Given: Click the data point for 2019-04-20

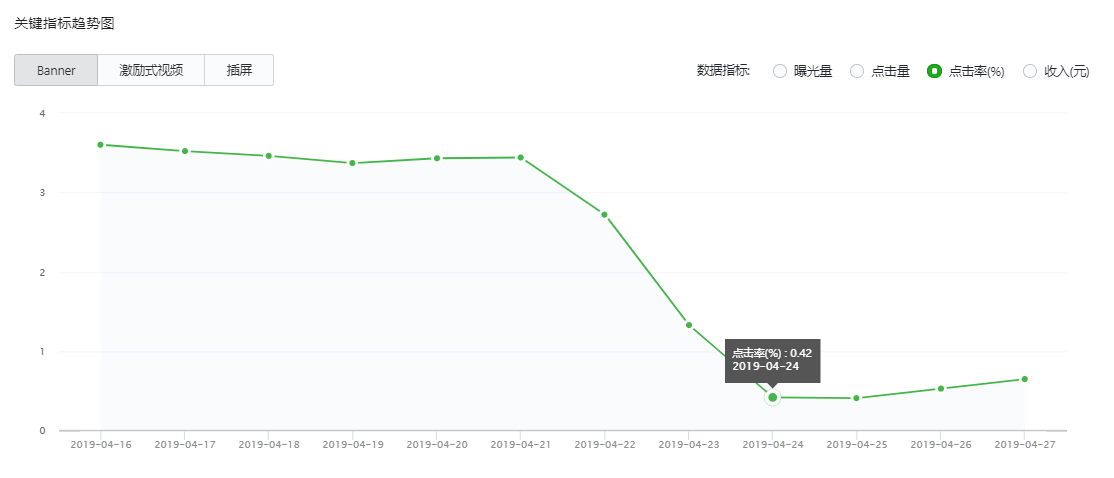Looking at the screenshot, I should (437, 158).
